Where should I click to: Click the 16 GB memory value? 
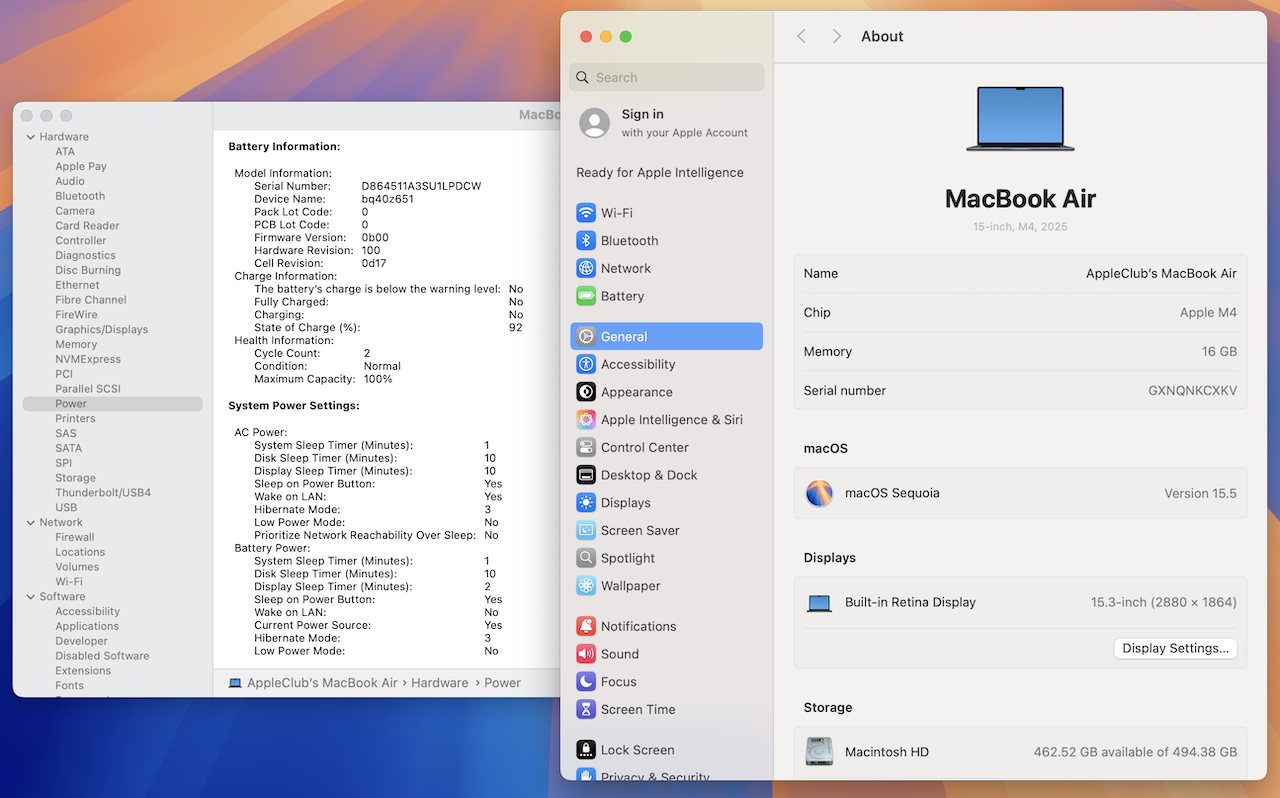(x=1219, y=351)
